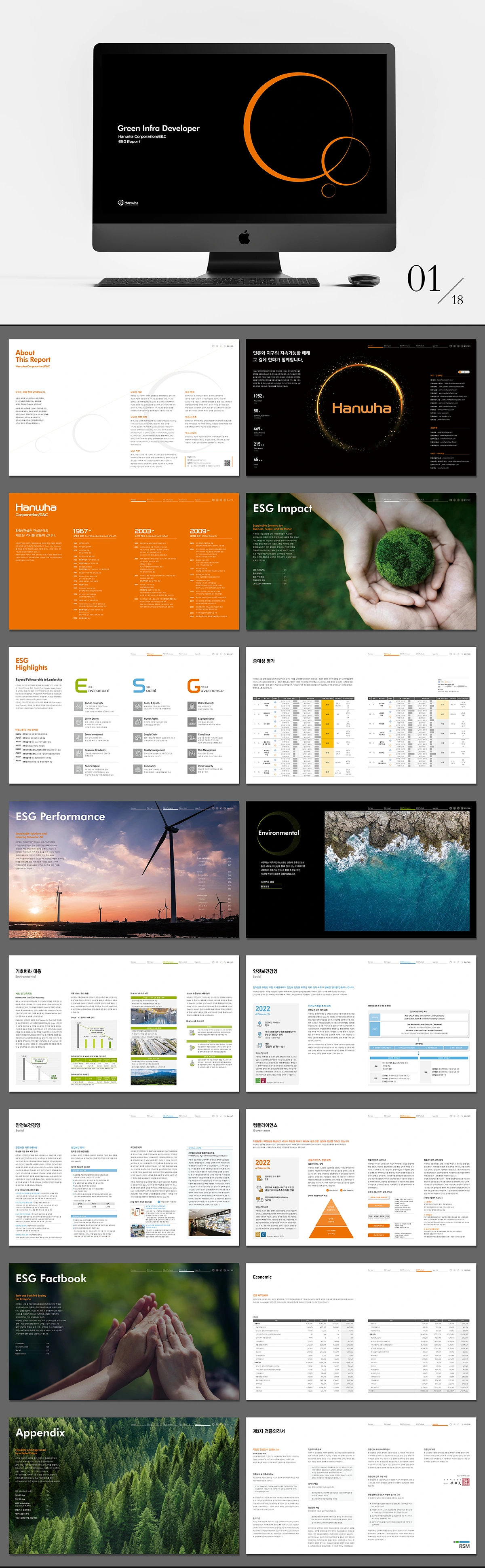This screenshot has width=485, height=1568.
Task: Open the Environmental ocean photo page
Action: click(x=361, y=869)
